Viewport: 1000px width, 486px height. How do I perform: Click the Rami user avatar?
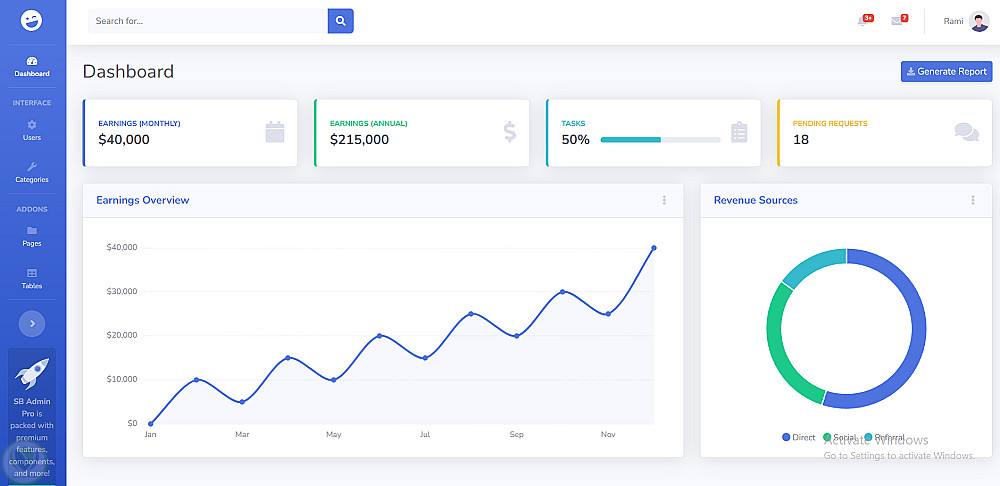point(979,21)
